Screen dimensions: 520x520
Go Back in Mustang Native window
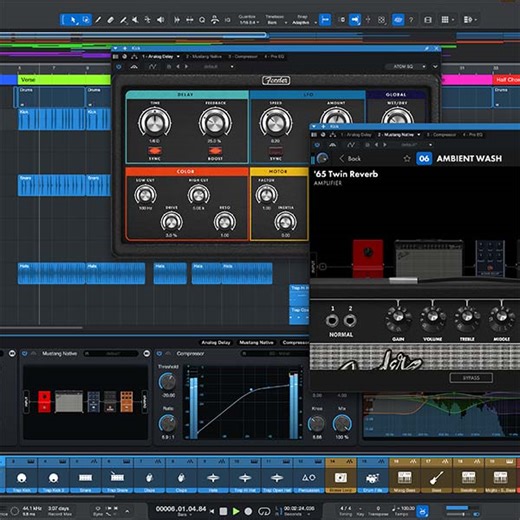pos(350,159)
